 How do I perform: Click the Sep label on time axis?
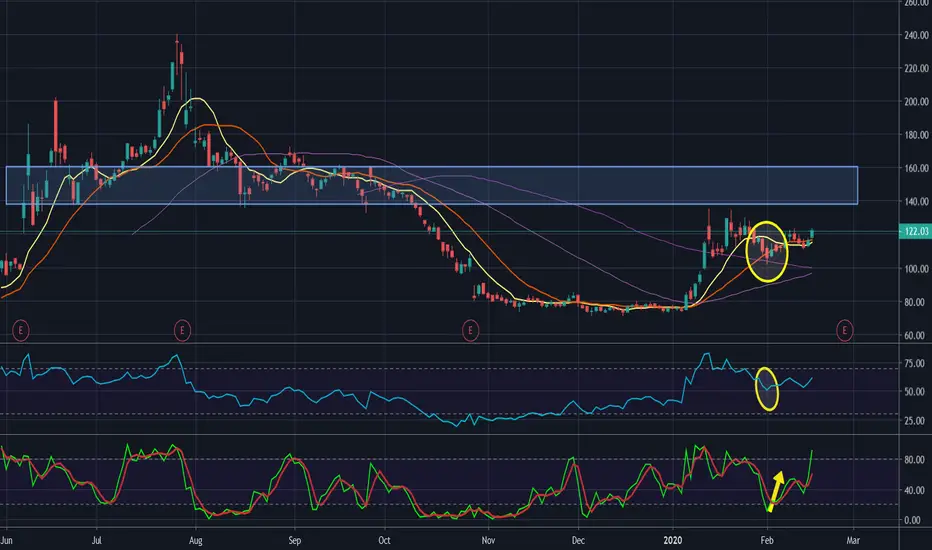pyautogui.click(x=295, y=540)
